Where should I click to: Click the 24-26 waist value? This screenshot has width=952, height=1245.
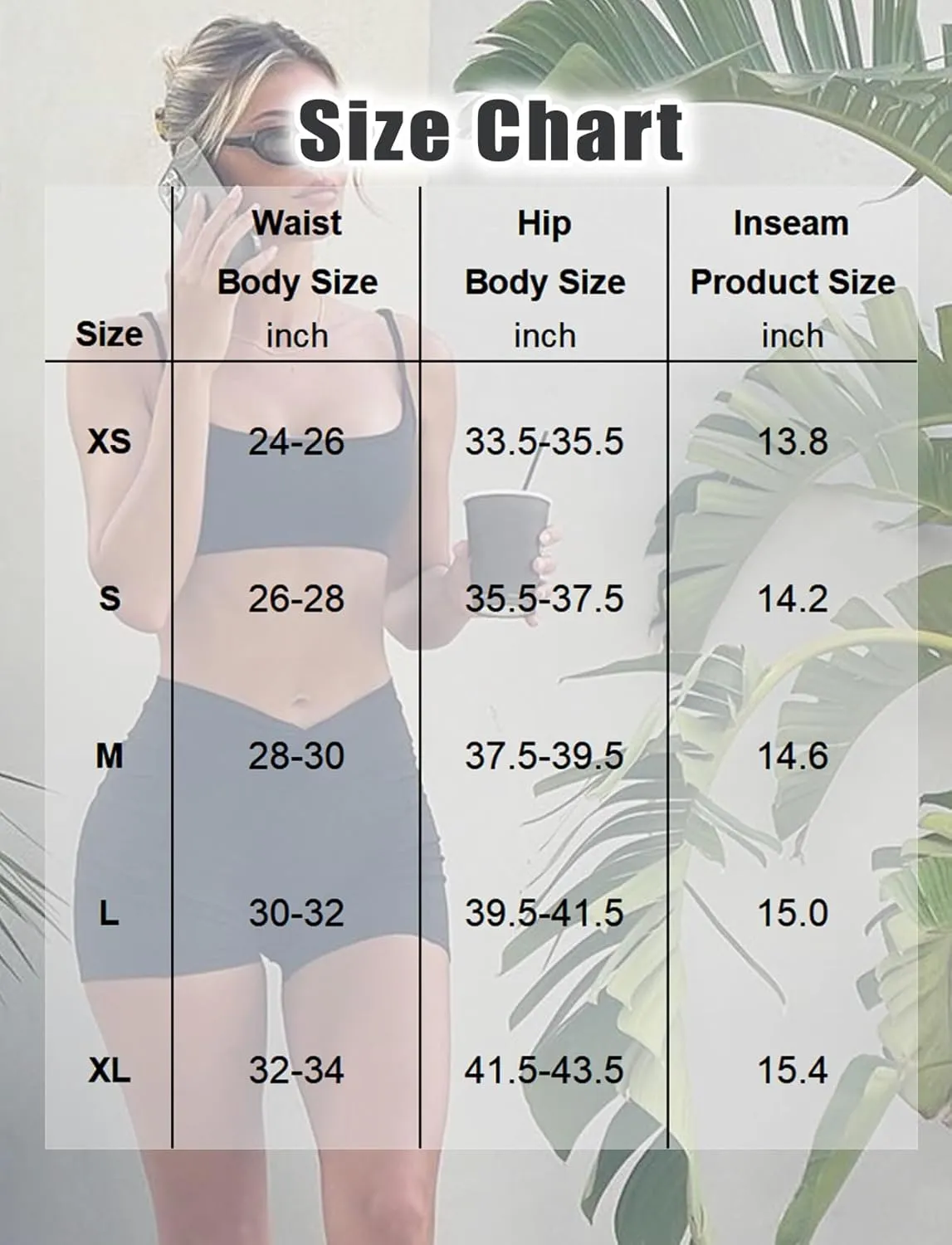(296, 442)
